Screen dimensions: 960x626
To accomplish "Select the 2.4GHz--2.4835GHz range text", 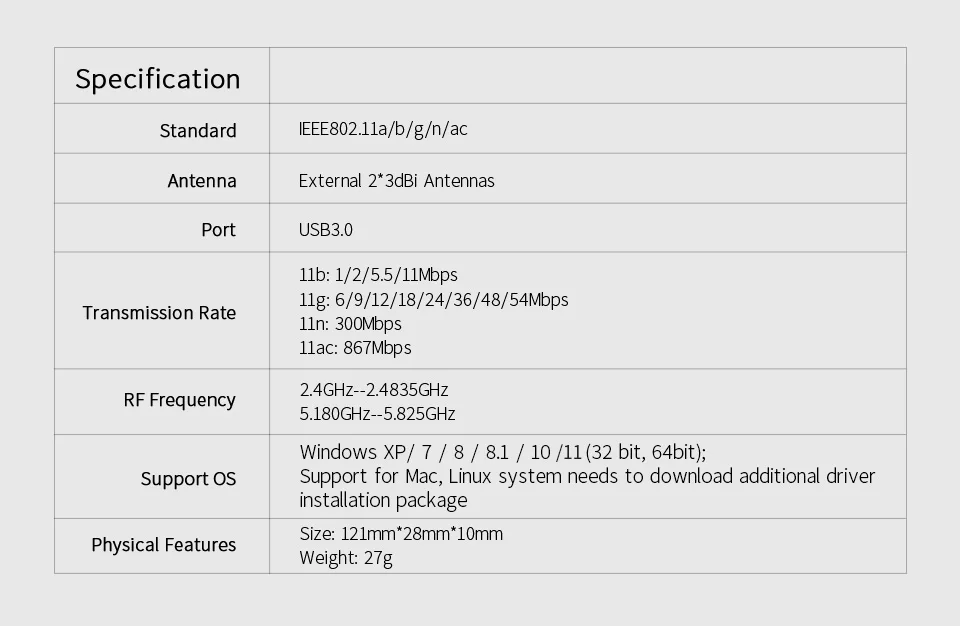I will [374, 390].
